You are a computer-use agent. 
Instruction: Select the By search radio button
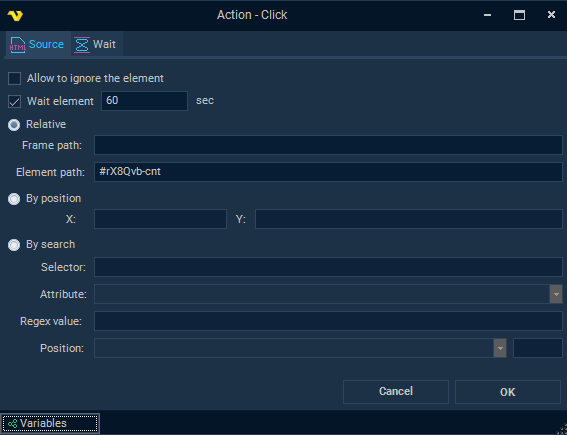14,245
